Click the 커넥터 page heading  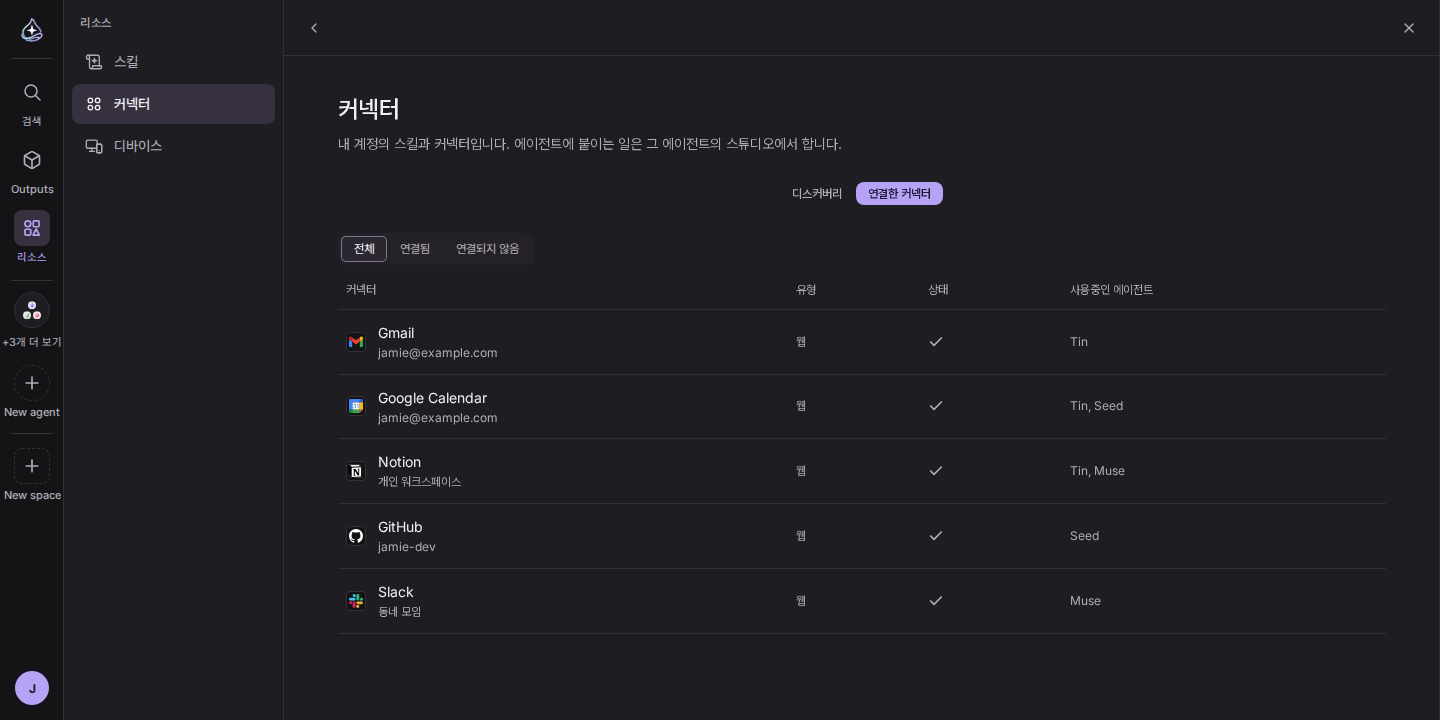coord(369,109)
